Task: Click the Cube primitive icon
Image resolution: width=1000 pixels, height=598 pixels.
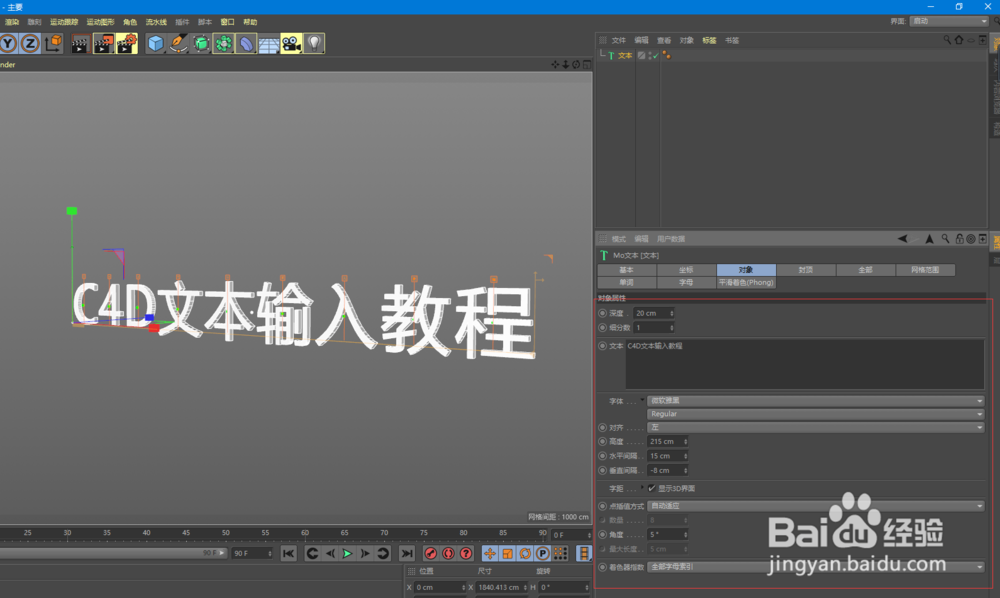Action: [x=153, y=43]
